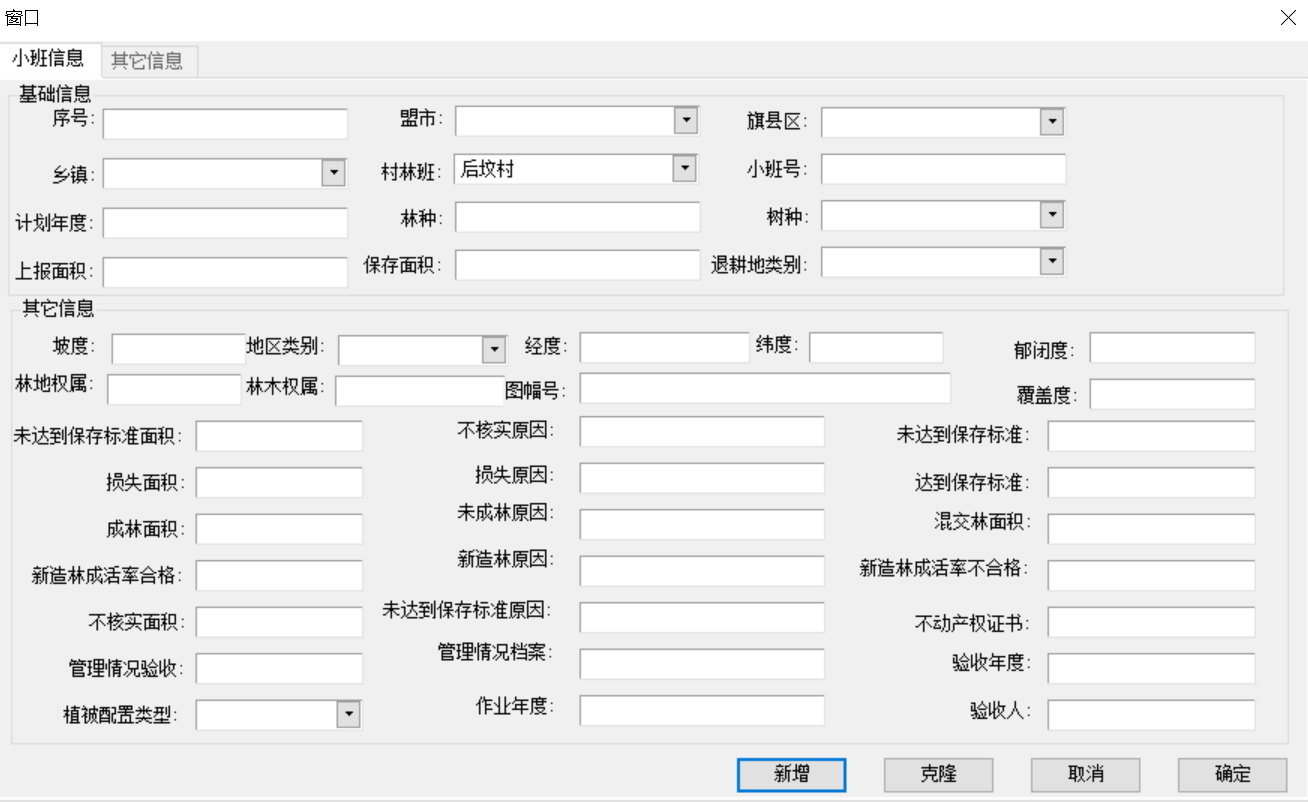Click the 新增 button
Screen dimensions: 1308x802
pos(791,774)
